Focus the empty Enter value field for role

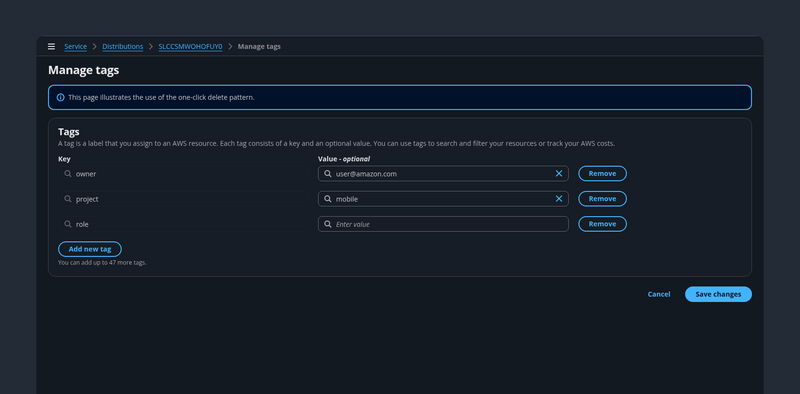tap(443, 224)
